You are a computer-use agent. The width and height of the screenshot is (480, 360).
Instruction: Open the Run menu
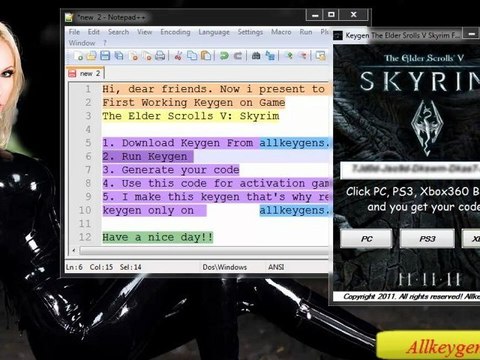click(x=306, y=32)
